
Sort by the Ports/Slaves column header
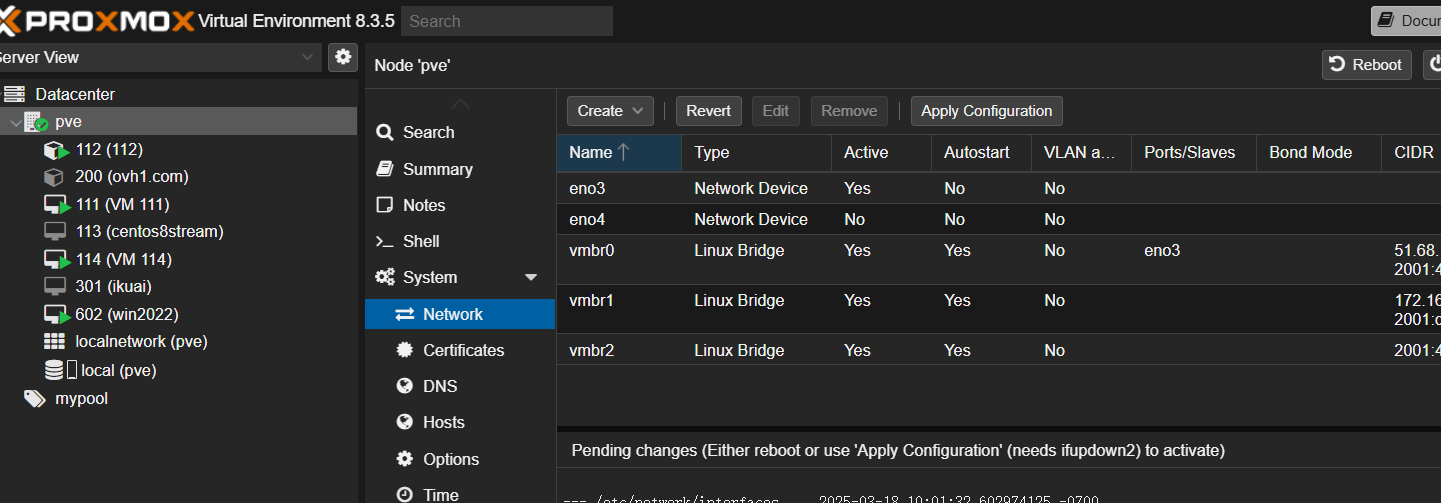[1194, 152]
